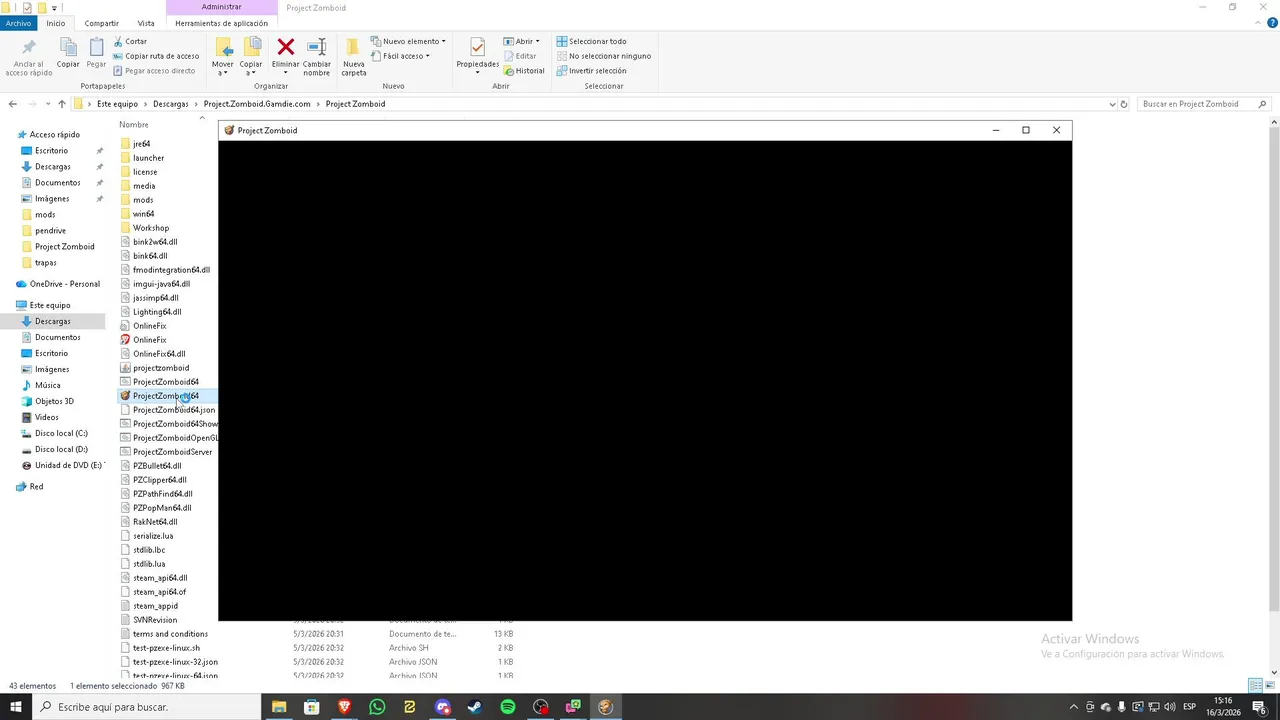1280x720 pixels.
Task: Open the notification center icon
Action: (1259, 707)
